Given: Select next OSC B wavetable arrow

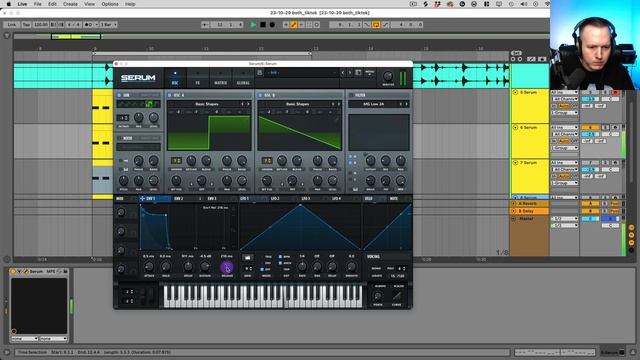Looking at the screenshot, I should pos(338,104).
